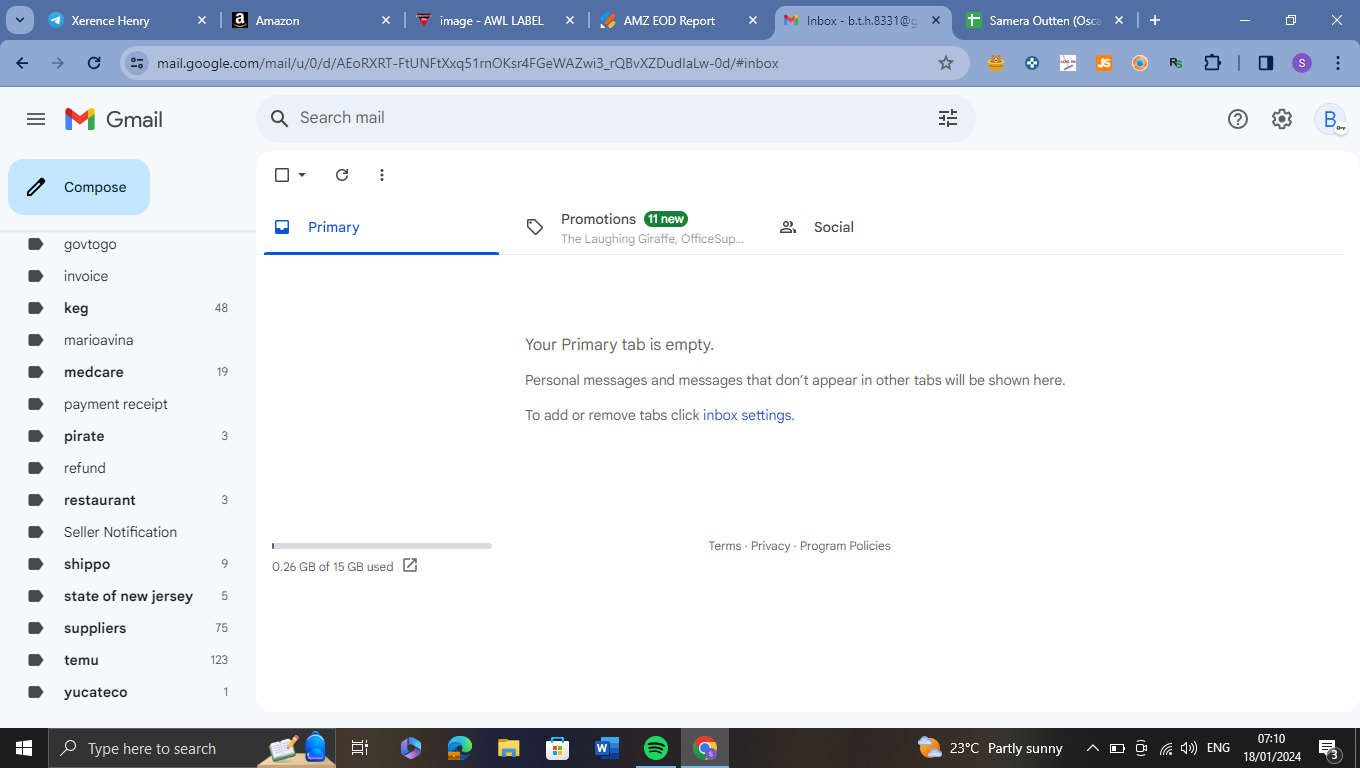Go back to the previous page
This screenshot has height=768, width=1360.
click(22, 63)
